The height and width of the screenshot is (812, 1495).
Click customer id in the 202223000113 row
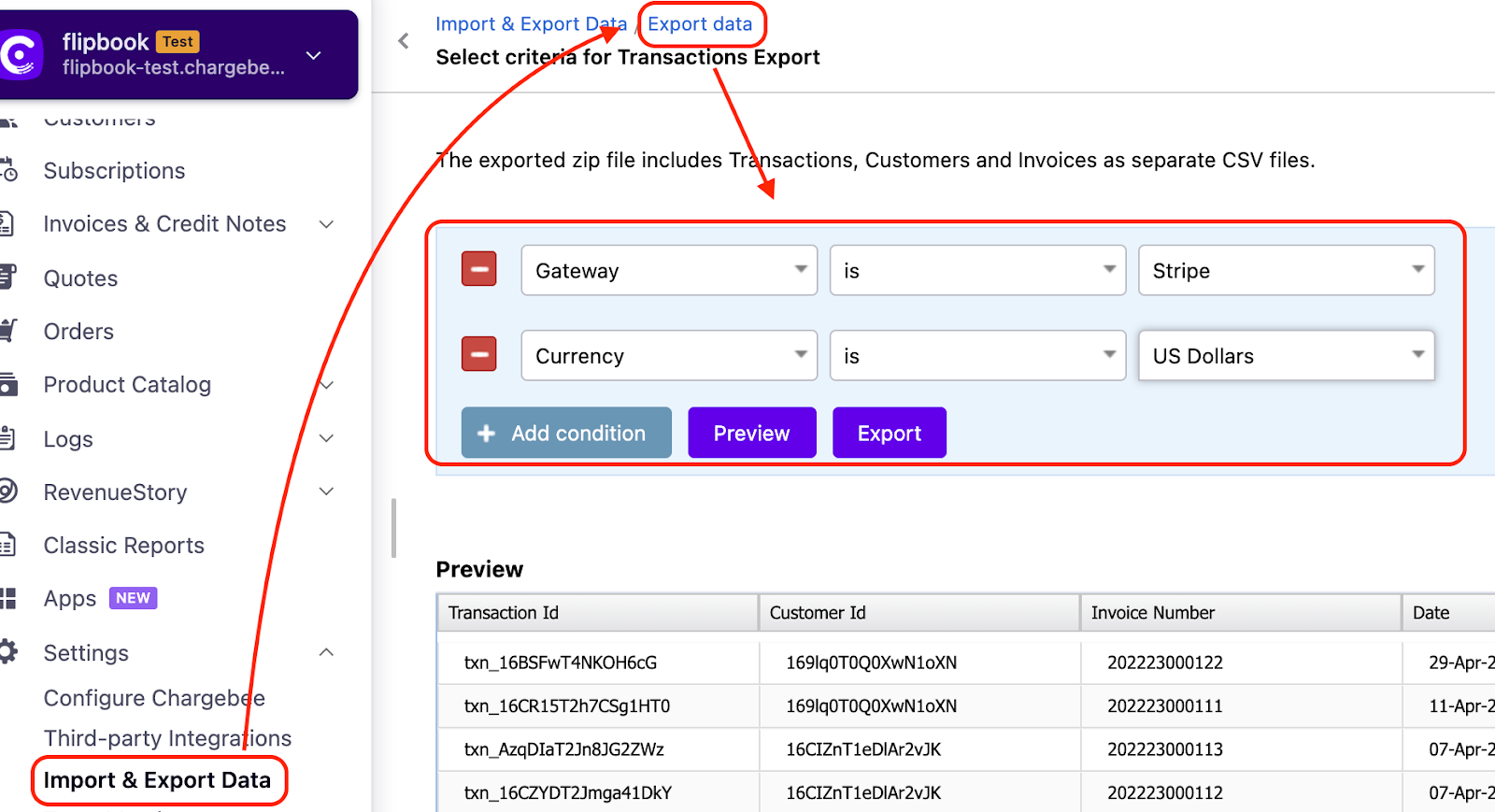(863, 749)
